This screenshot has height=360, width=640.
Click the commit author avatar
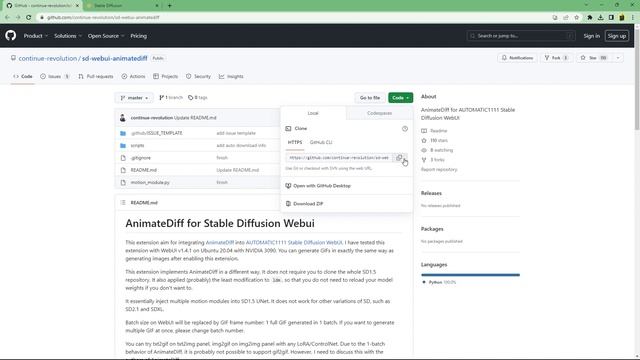click(x=122, y=118)
